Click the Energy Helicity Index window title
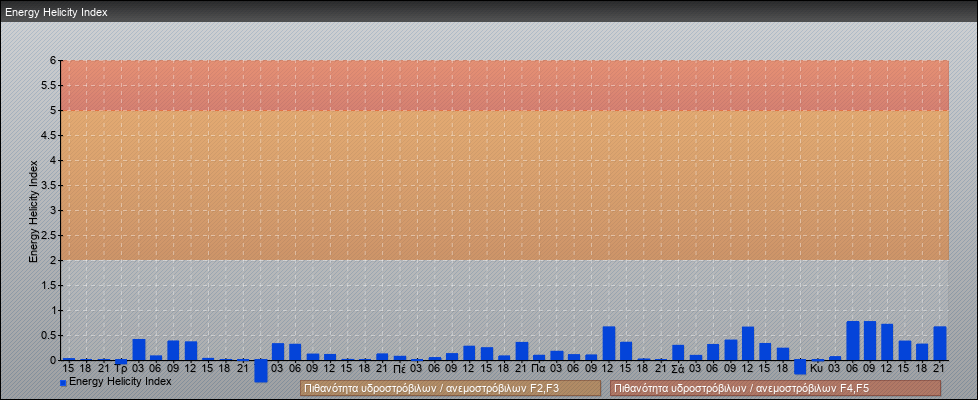 click(x=56, y=12)
